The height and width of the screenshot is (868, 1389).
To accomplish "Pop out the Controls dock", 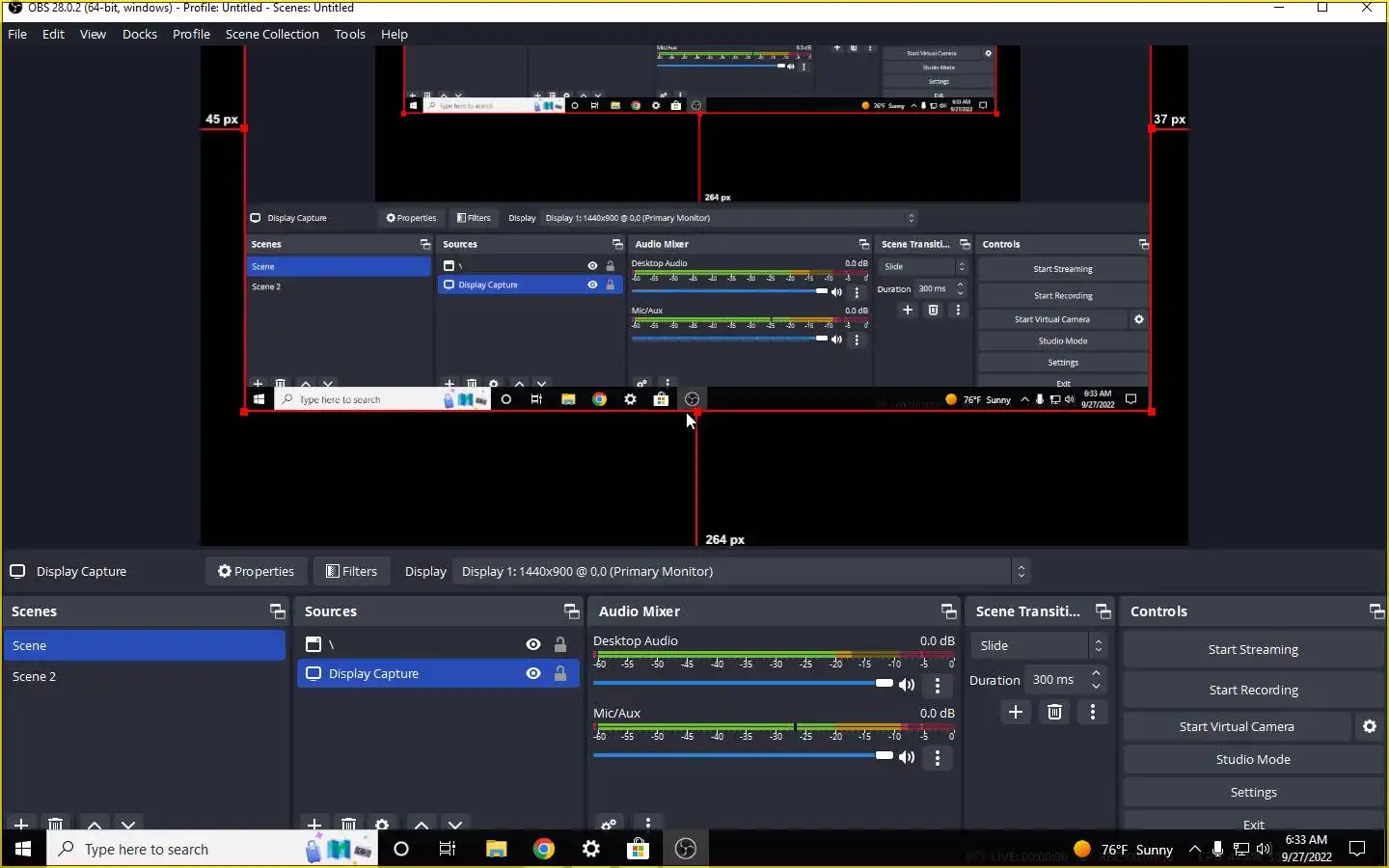I will click(x=1376, y=611).
